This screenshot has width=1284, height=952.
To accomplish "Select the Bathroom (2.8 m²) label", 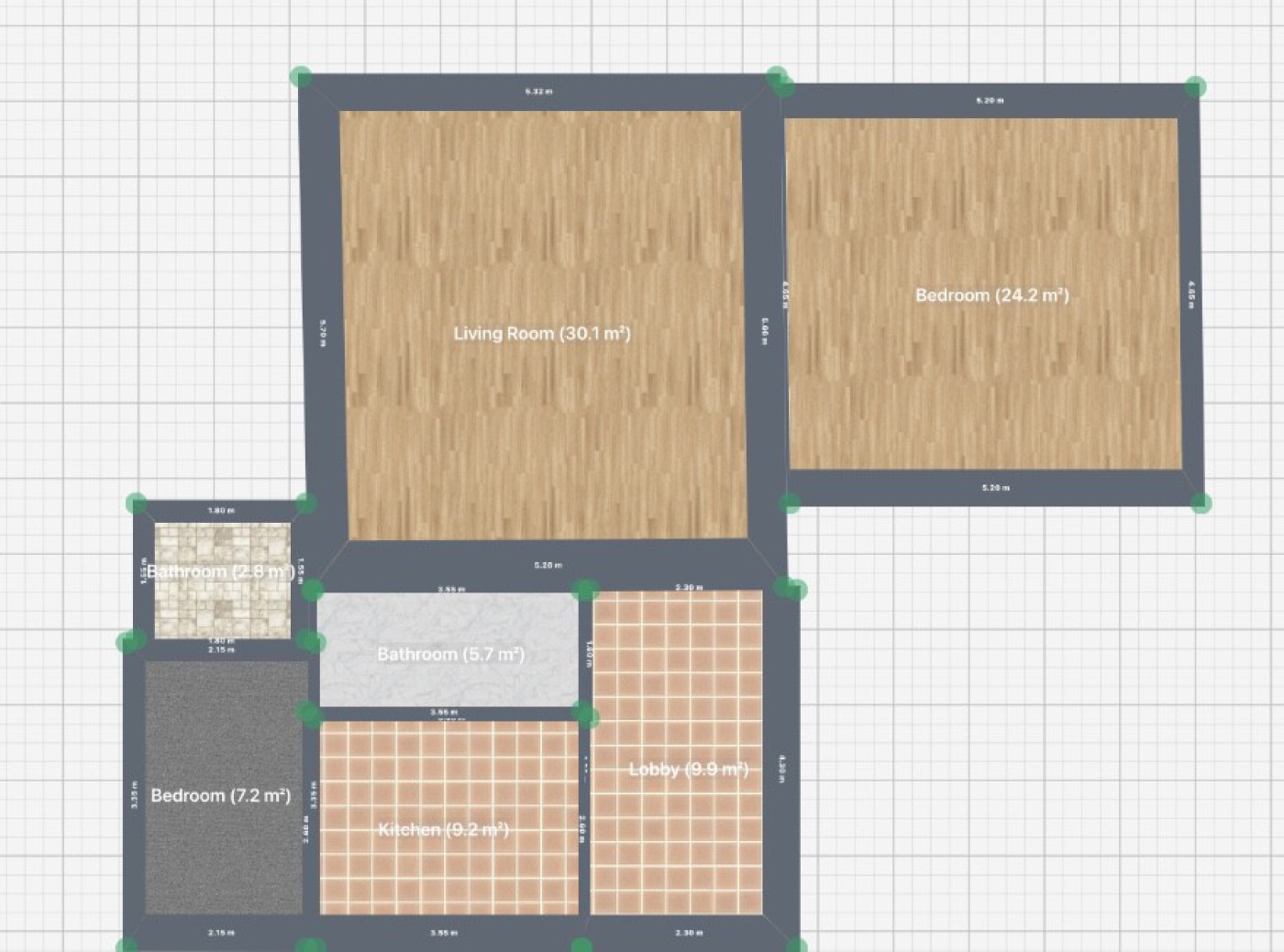I will (221, 571).
